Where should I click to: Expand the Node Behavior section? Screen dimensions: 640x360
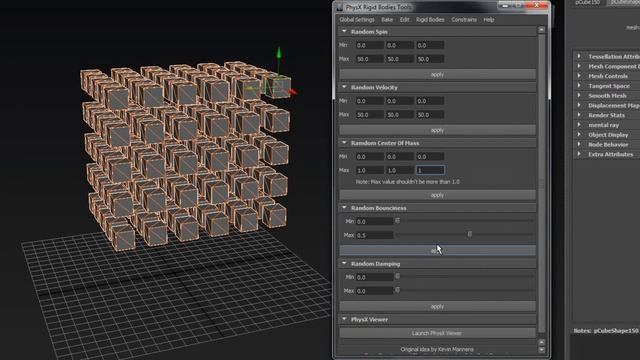pyautogui.click(x=579, y=144)
